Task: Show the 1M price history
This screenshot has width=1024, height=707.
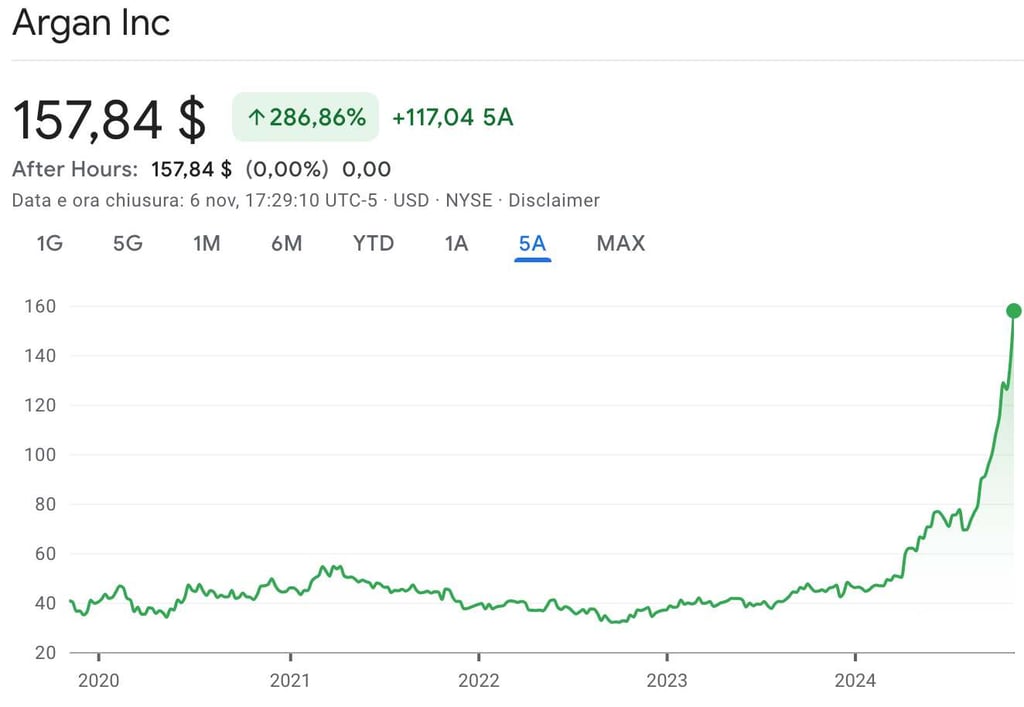Action: point(206,243)
